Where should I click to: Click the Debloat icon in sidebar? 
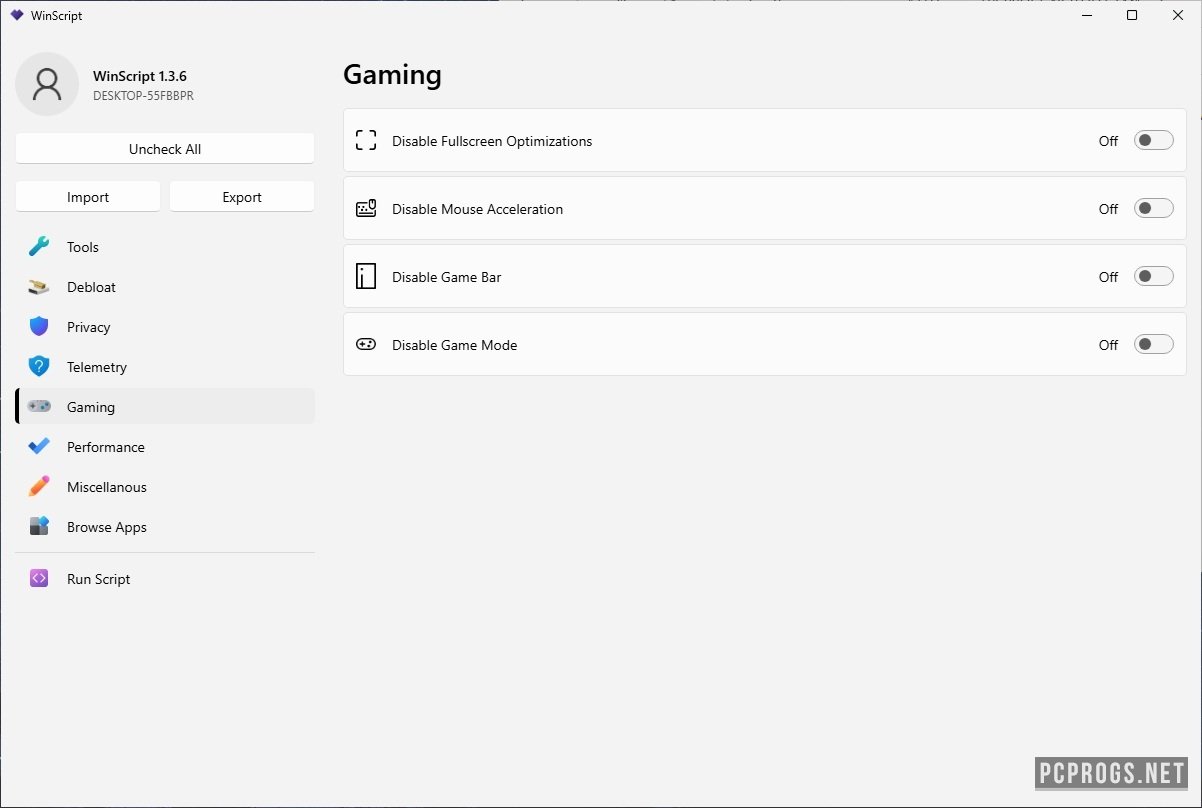tap(39, 287)
